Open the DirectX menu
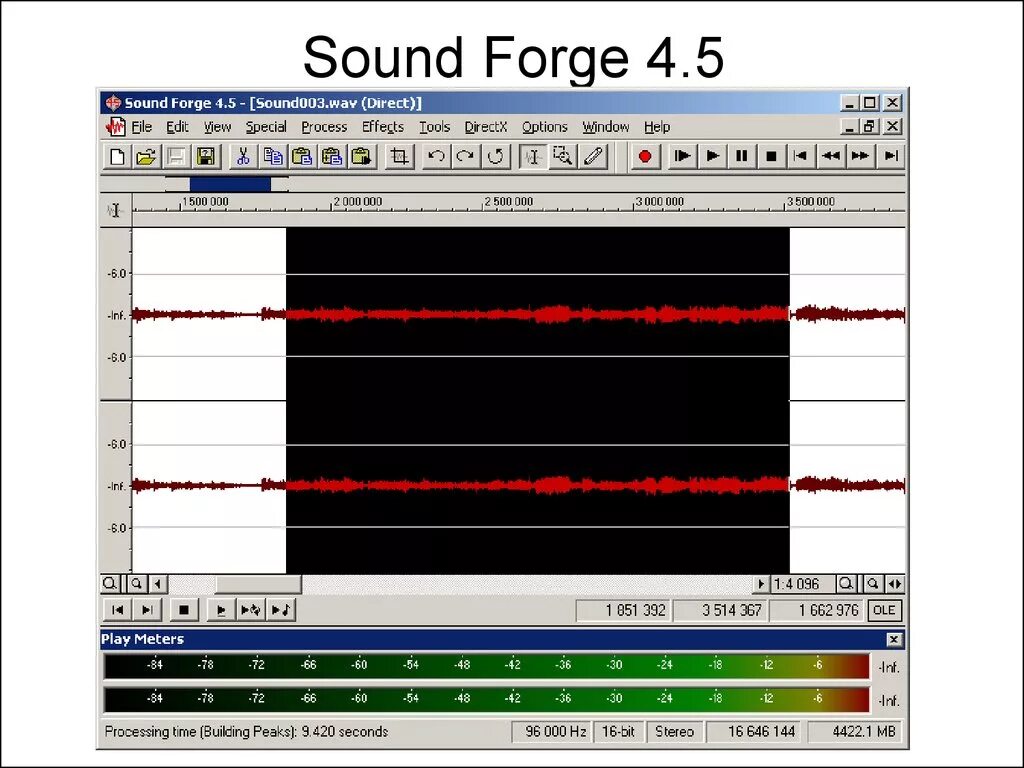This screenshot has width=1024, height=768. (486, 127)
